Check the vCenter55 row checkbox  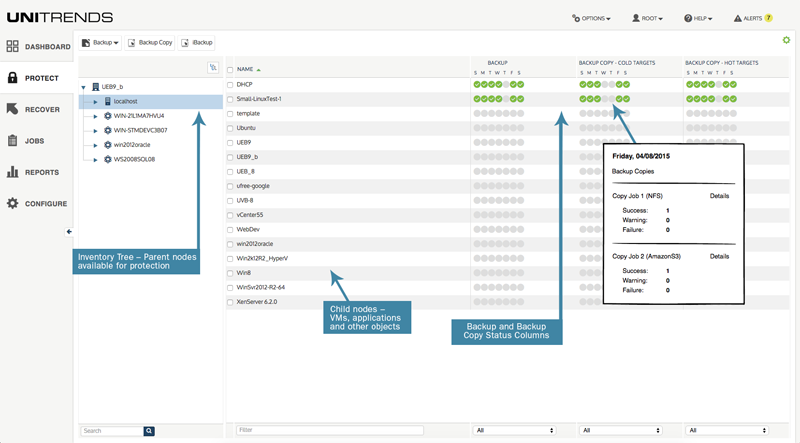point(230,215)
